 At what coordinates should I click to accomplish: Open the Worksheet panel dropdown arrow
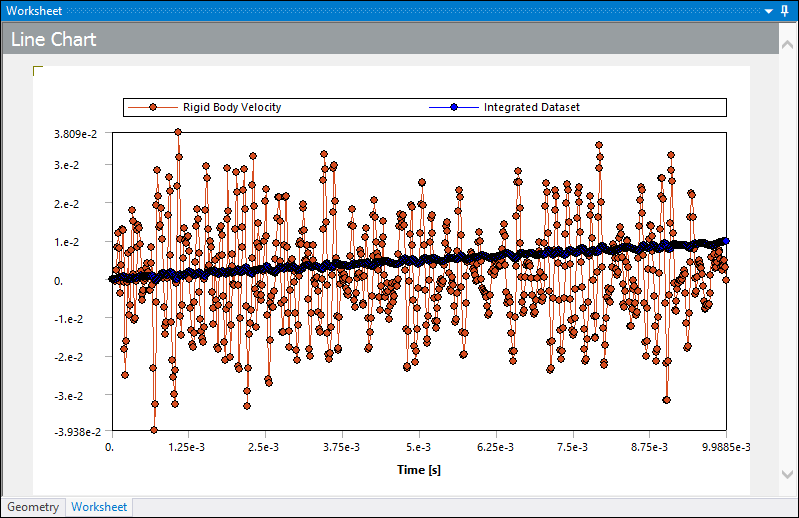pyautogui.click(x=769, y=11)
